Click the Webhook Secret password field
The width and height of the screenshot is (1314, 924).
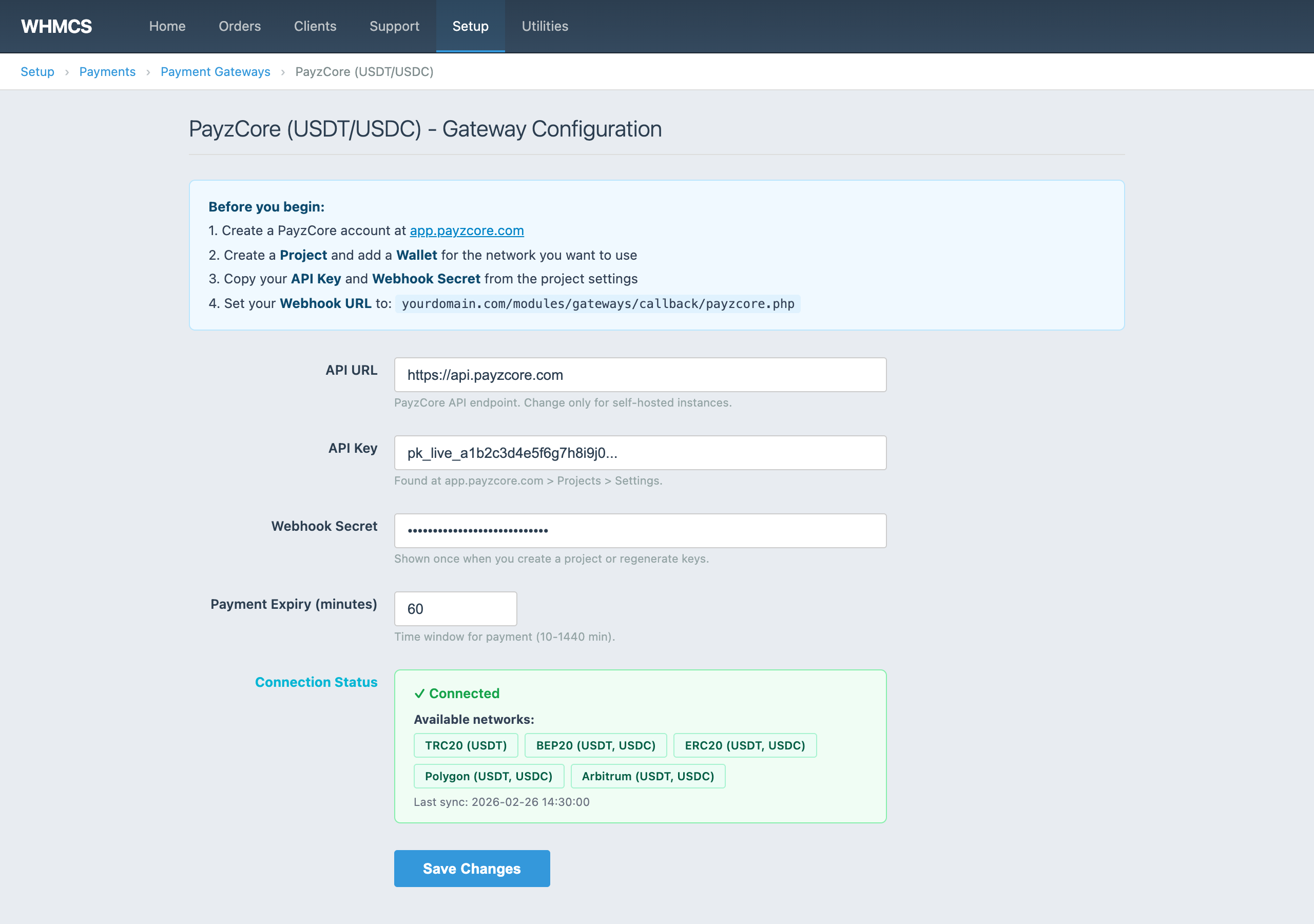(x=640, y=531)
